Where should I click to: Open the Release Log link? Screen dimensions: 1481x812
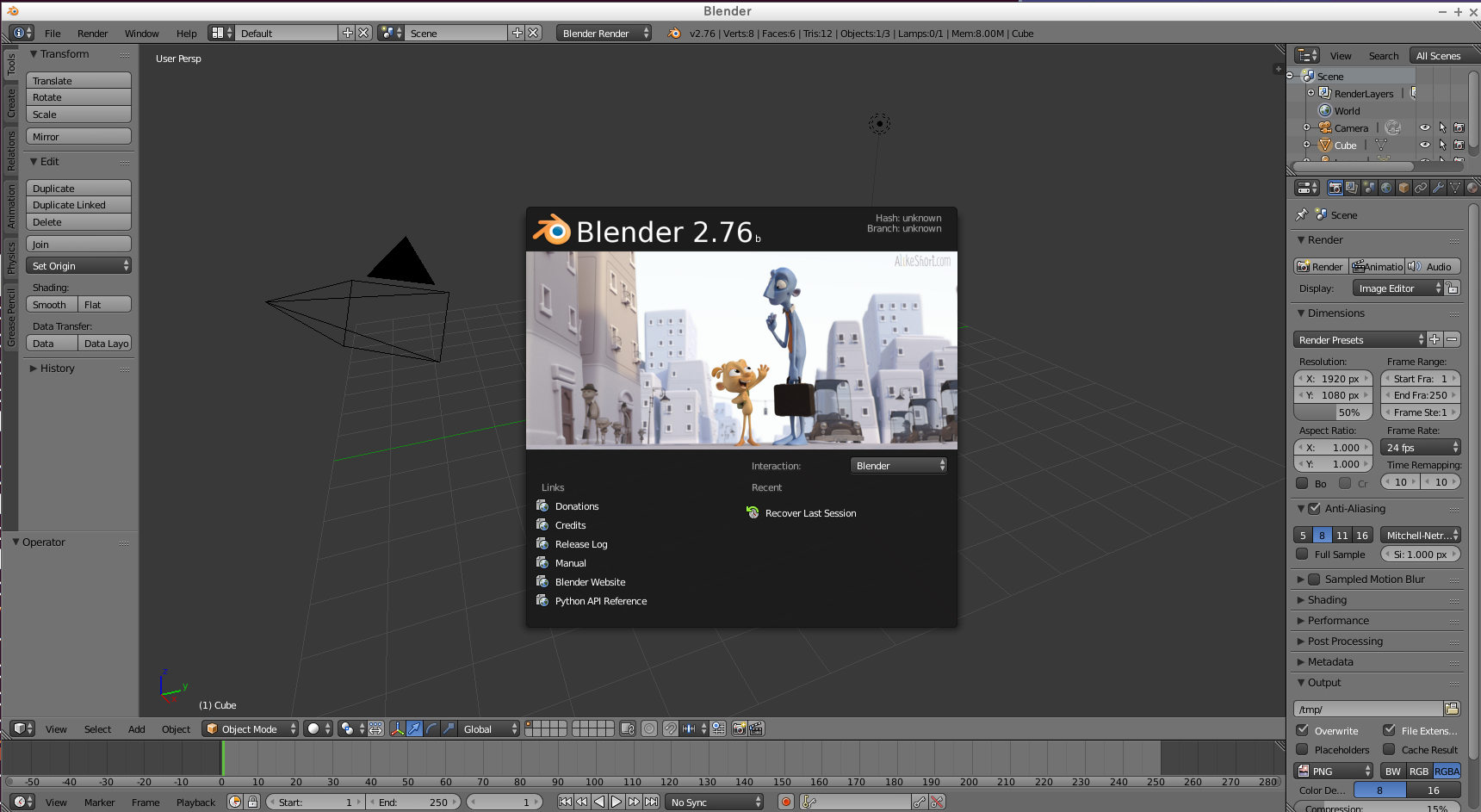click(581, 544)
